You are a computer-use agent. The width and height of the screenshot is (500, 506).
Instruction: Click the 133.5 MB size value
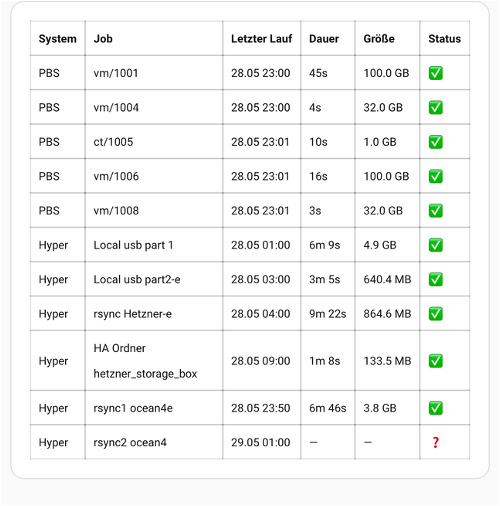pyautogui.click(x=387, y=361)
